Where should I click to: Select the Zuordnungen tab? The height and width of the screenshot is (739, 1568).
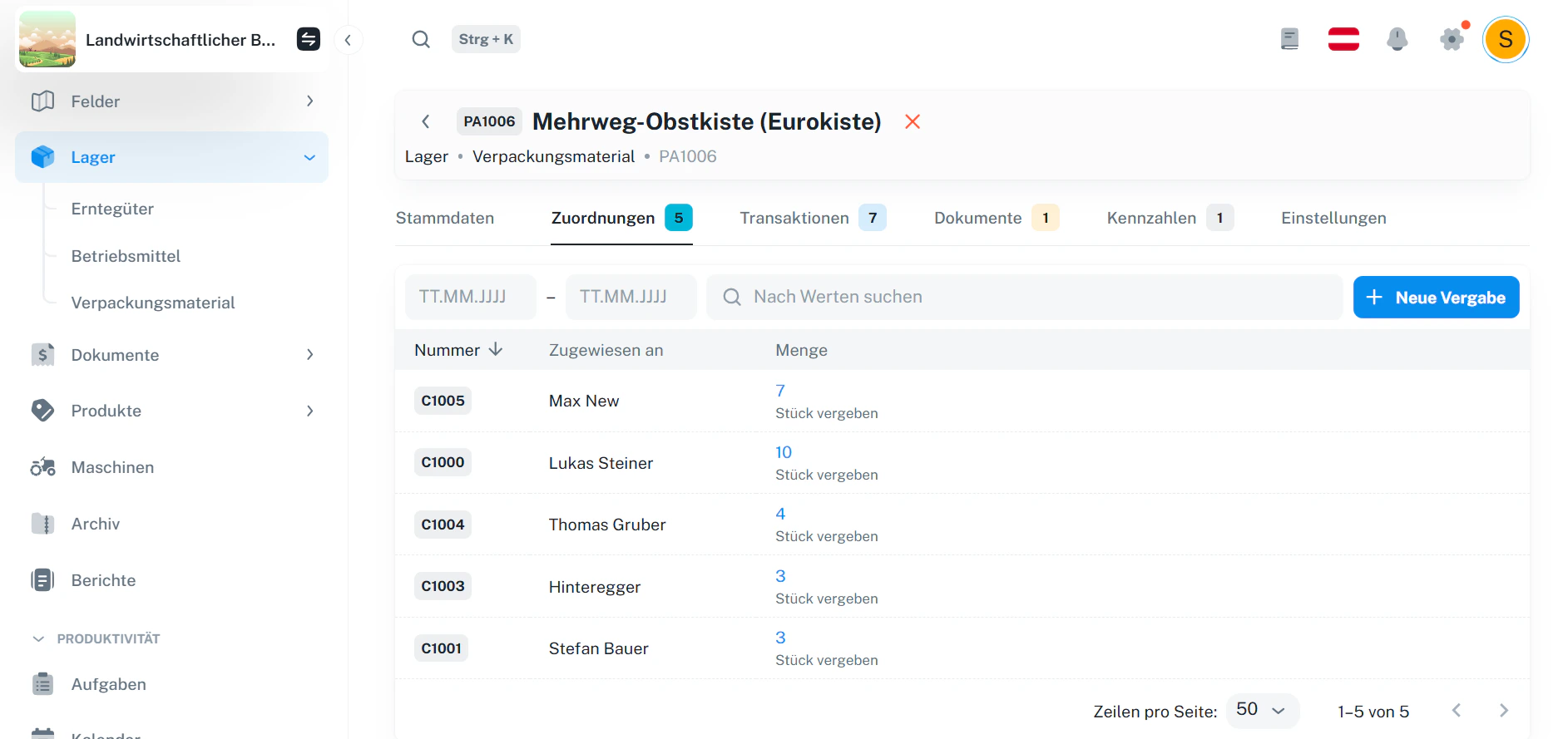click(621, 218)
